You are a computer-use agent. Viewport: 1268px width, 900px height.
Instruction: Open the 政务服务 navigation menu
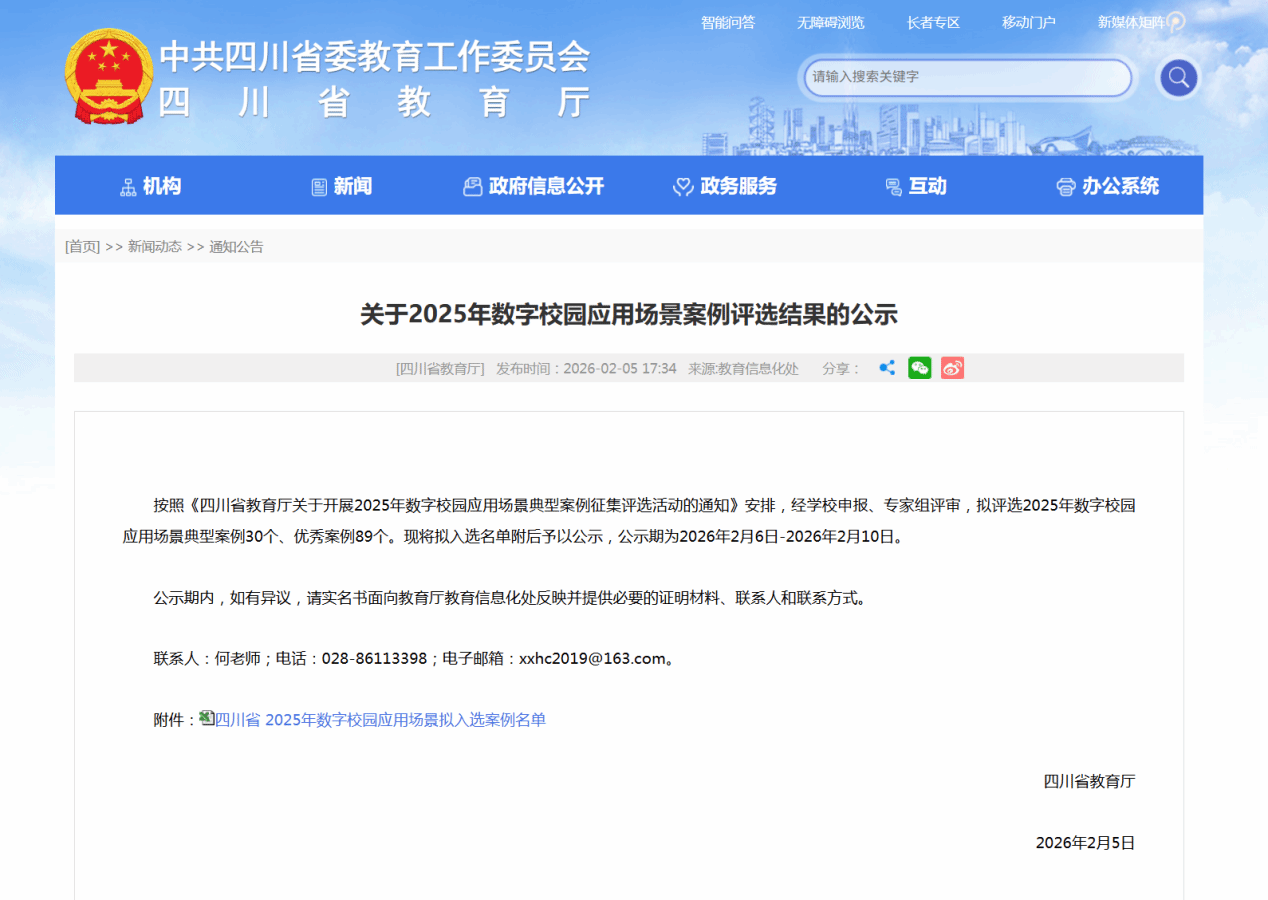click(x=725, y=186)
